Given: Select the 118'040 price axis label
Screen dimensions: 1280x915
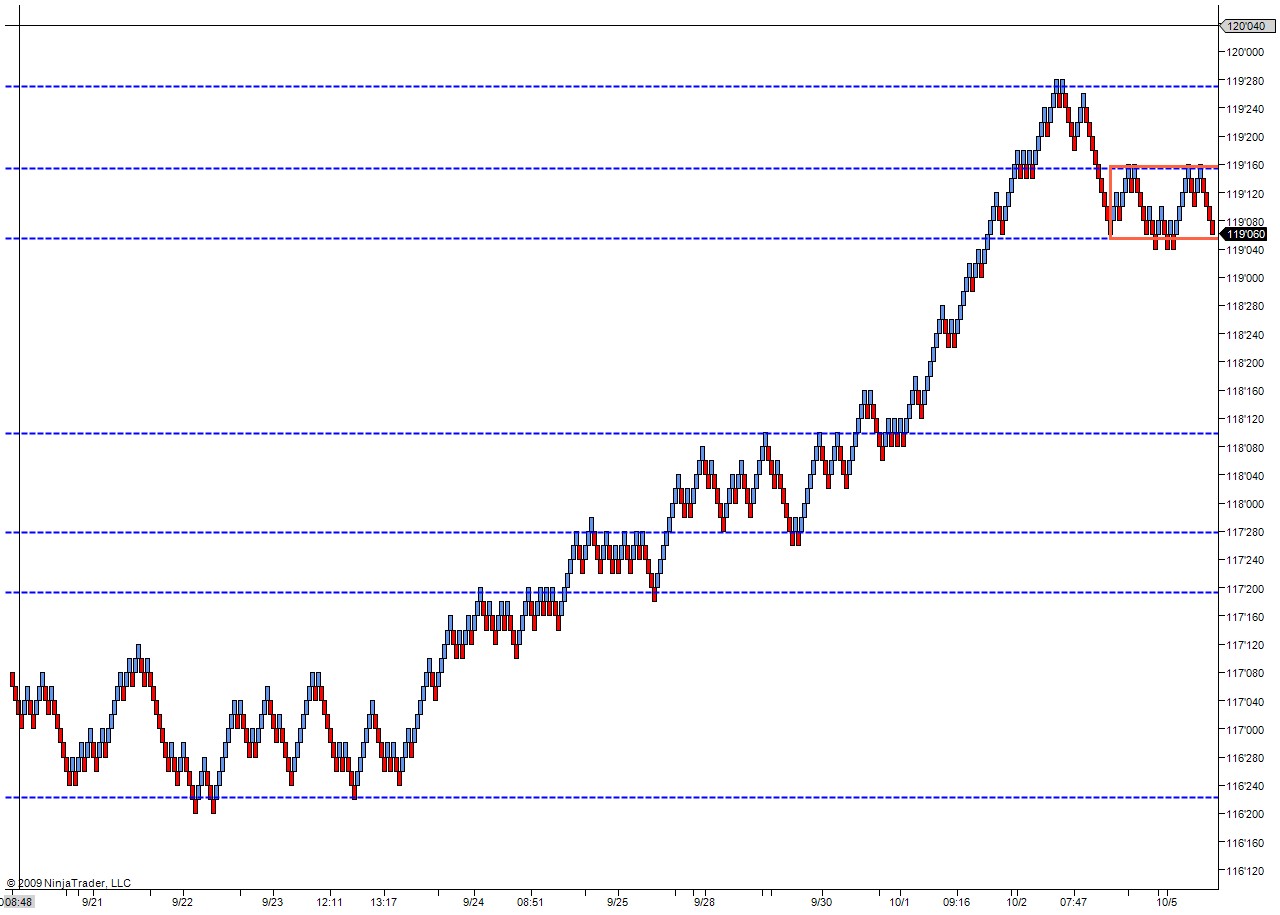Looking at the screenshot, I should tap(1247, 476).
